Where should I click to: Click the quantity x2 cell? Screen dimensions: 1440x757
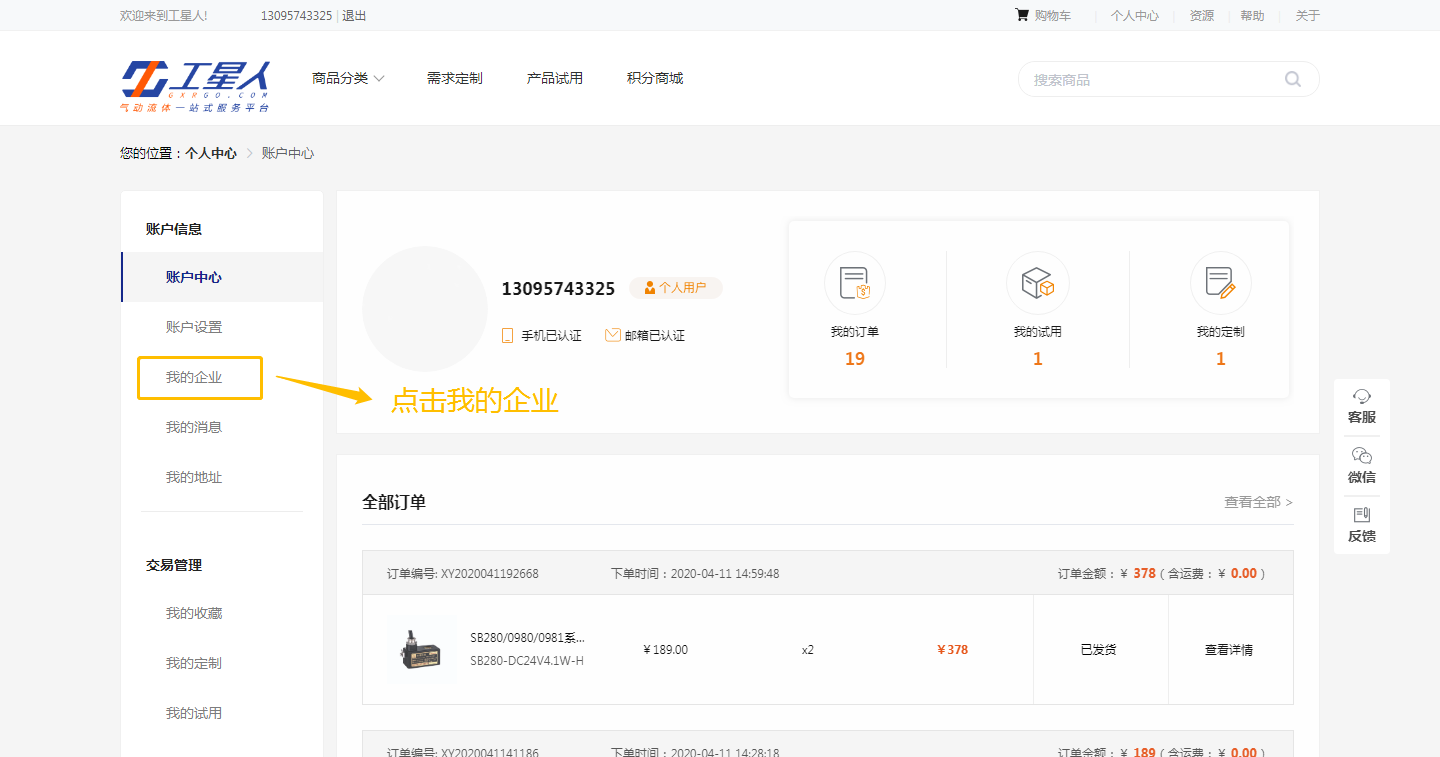click(808, 650)
